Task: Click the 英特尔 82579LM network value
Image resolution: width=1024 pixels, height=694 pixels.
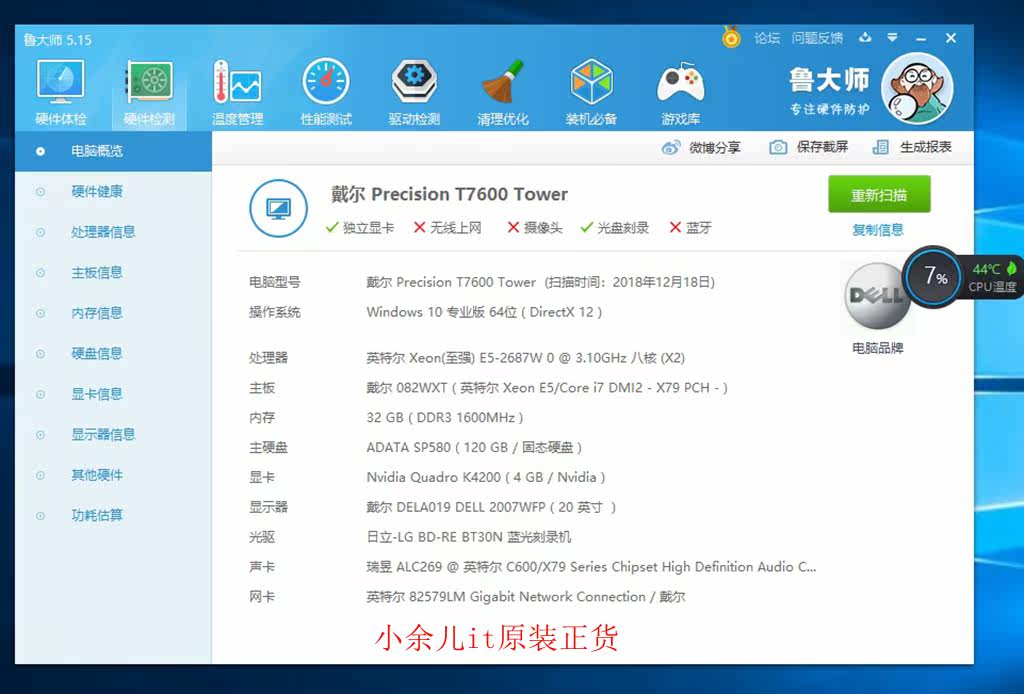Action: (x=526, y=597)
